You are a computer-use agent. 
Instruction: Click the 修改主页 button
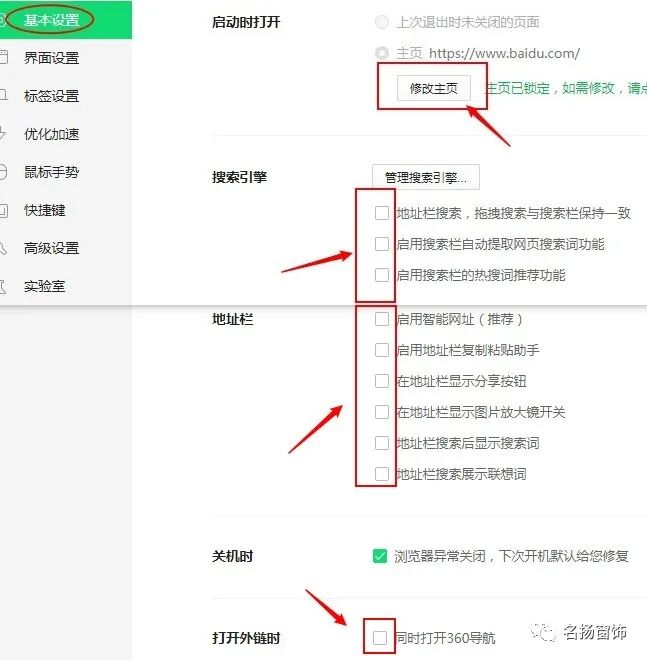click(434, 88)
